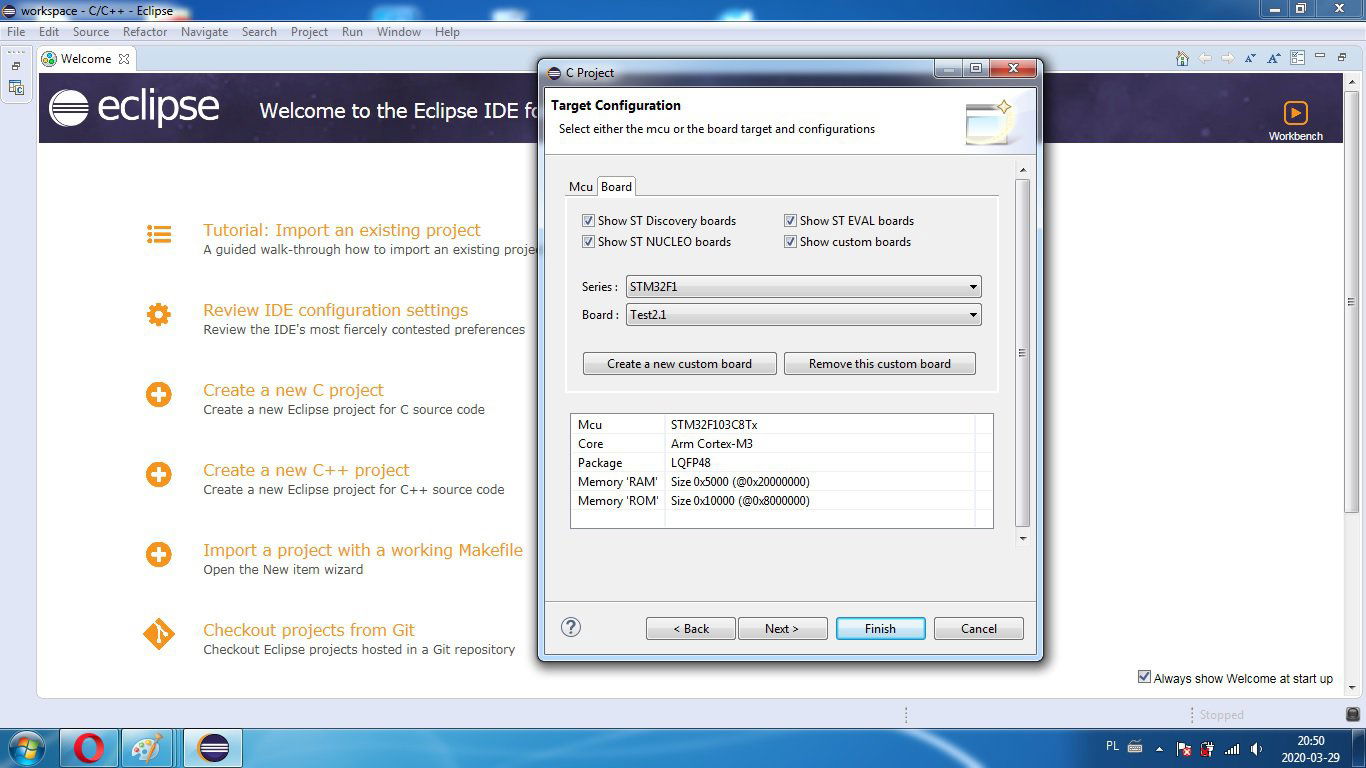Increase font size with the A-up icon
Viewport: 1366px width, 768px height.
point(1274,59)
